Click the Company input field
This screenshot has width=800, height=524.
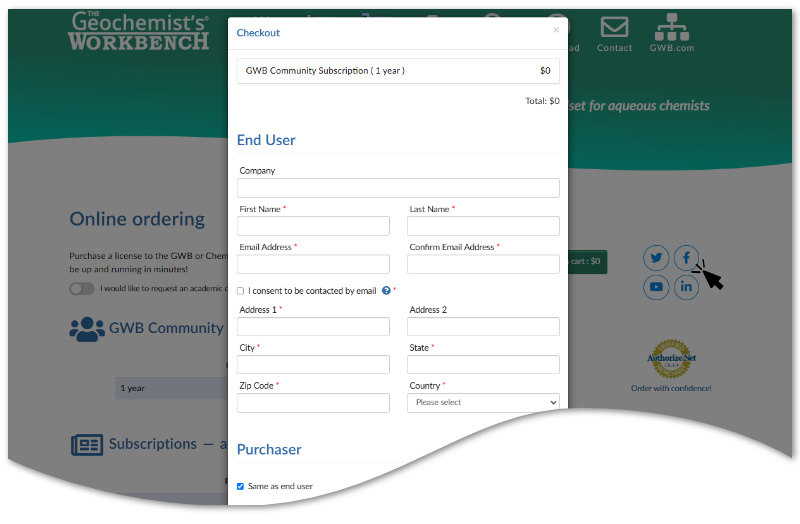[398, 188]
